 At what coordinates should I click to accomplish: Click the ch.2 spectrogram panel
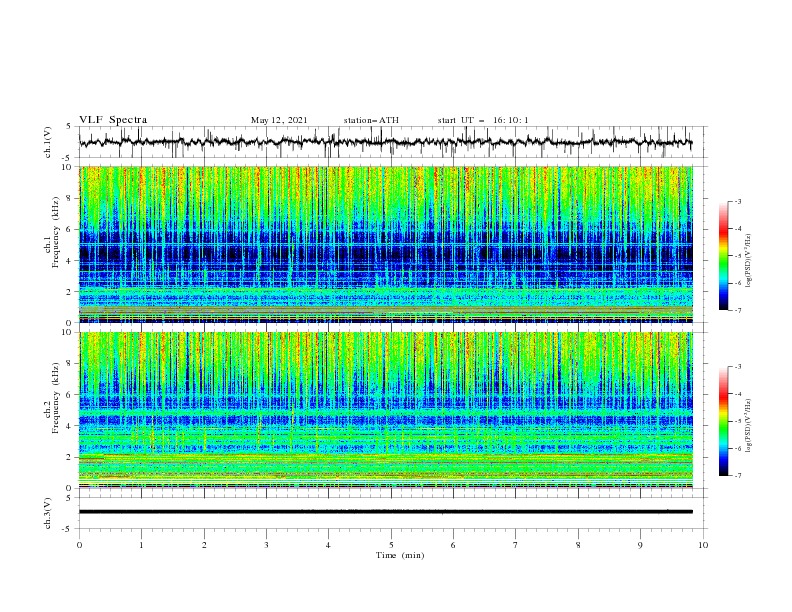pyautogui.click(x=385, y=410)
